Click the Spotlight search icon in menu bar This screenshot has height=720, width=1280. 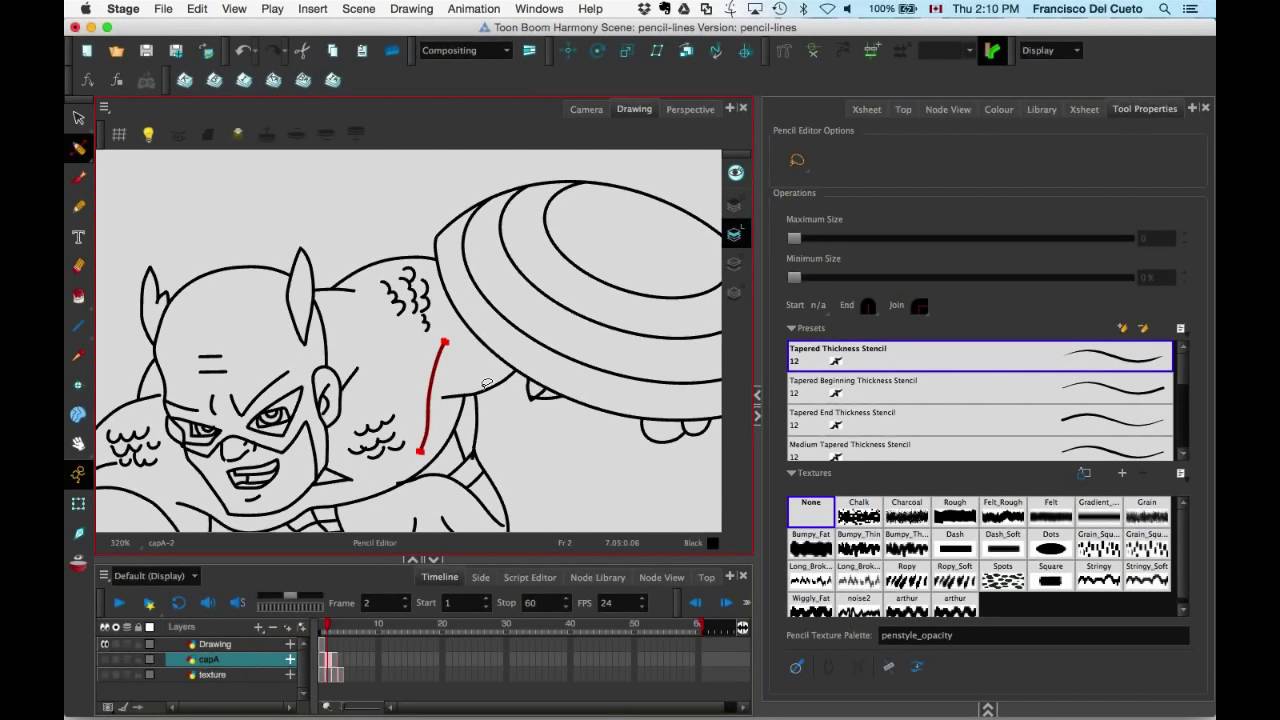coord(1165,9)
